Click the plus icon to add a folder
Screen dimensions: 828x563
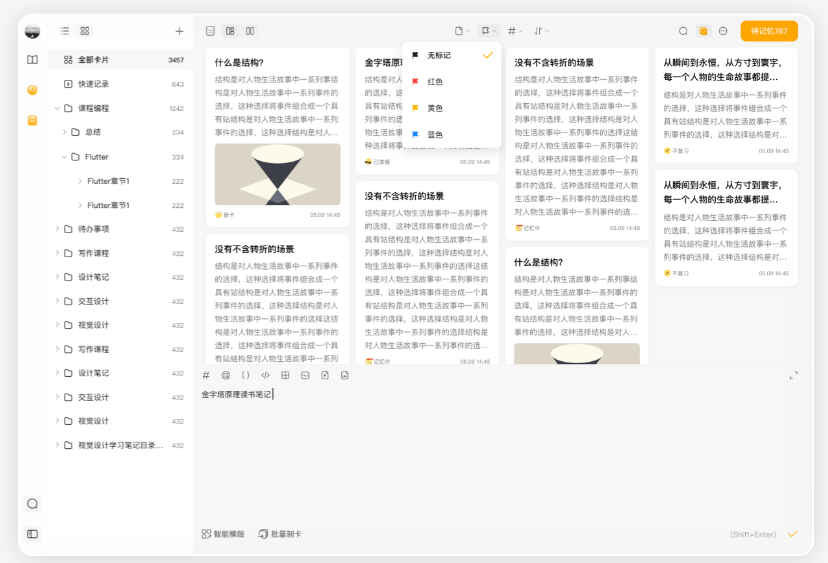[180, 31]
